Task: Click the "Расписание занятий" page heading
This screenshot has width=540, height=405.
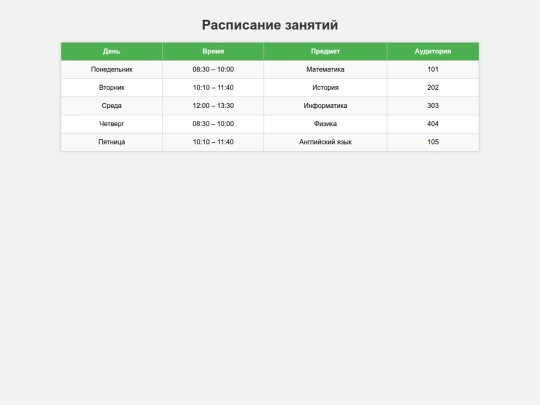Action: tap(270, 25)
